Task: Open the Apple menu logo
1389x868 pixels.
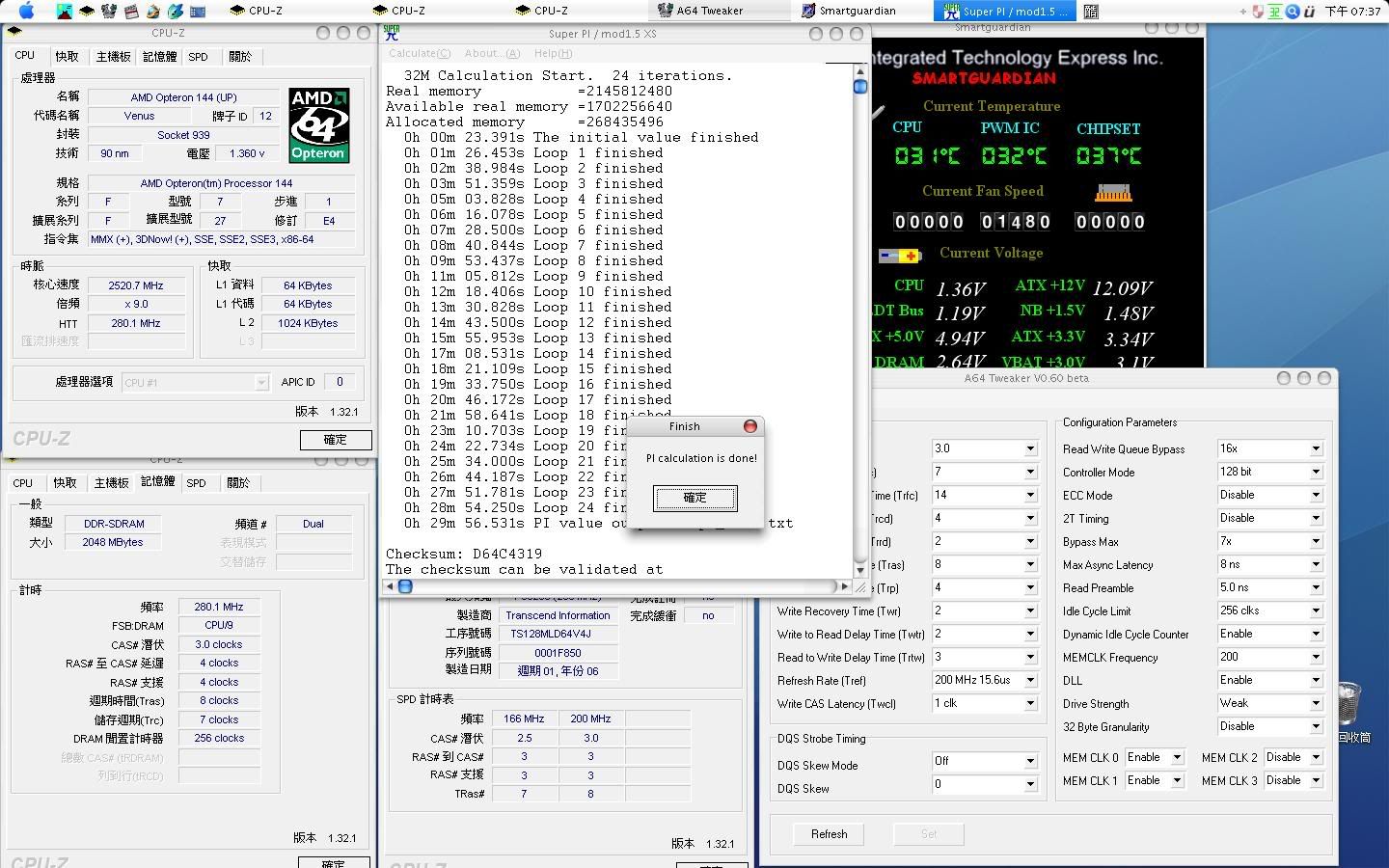Action: 27,11
